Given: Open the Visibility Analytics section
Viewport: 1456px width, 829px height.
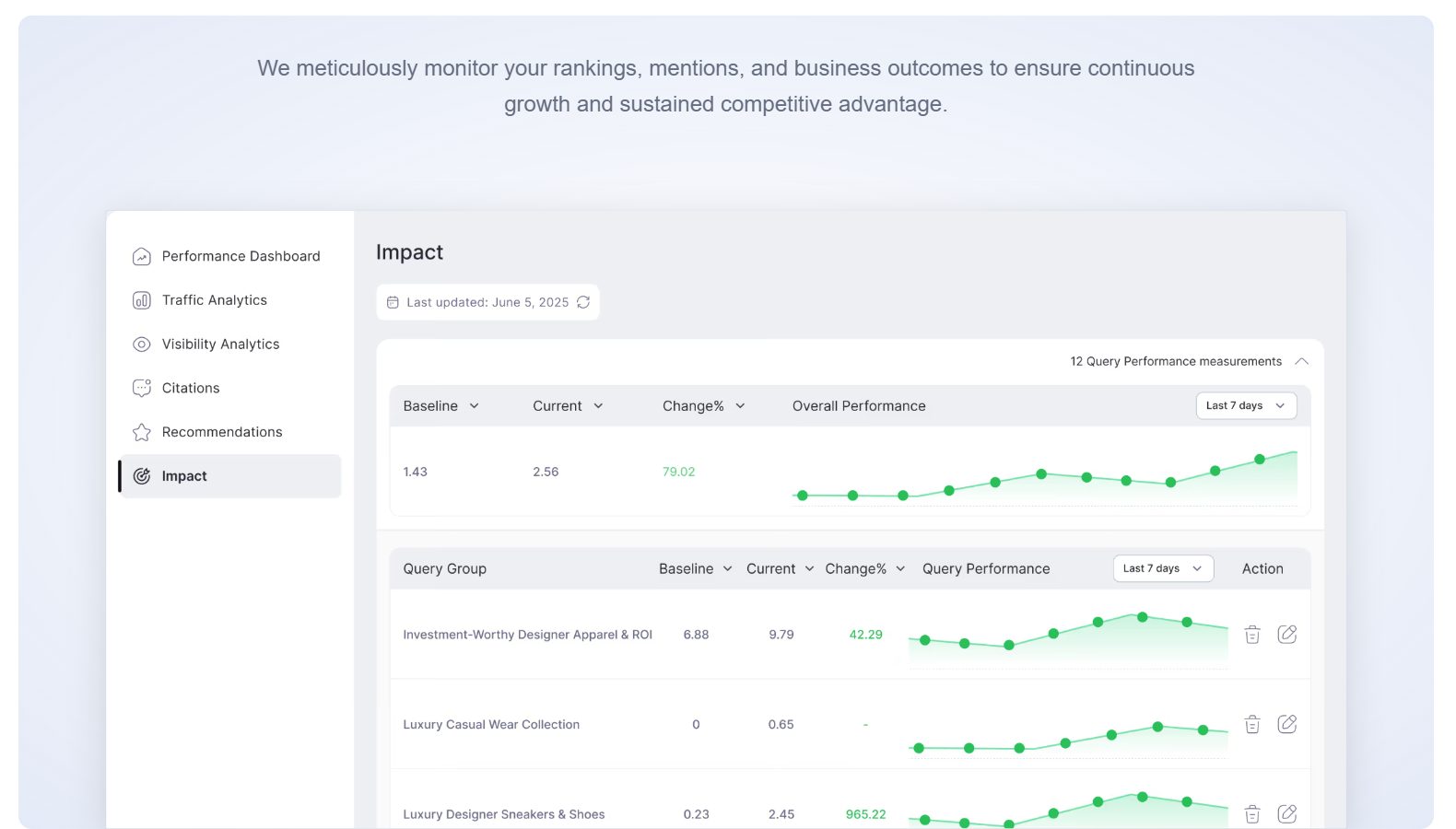Looking at the screenshot, I should click(x=220, y=344).
